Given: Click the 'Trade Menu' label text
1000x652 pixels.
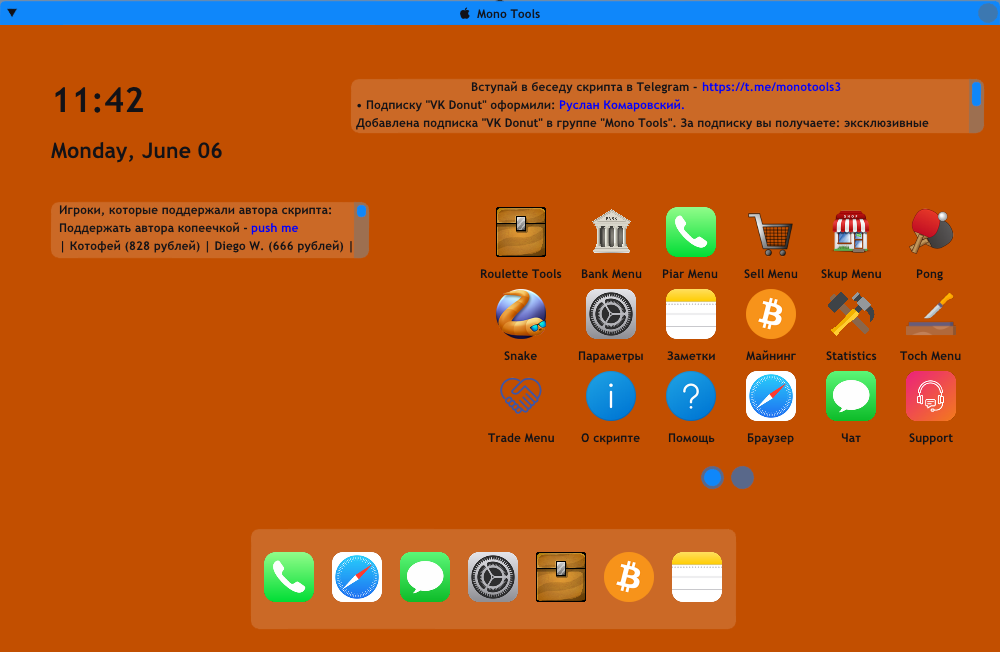Looking at the screenshot, I should click(x=521, y=438).
